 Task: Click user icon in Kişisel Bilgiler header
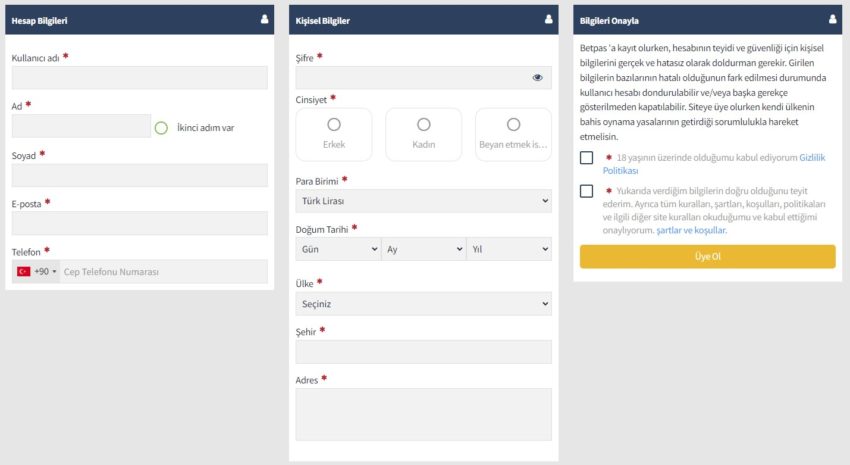tap(548, 19)
